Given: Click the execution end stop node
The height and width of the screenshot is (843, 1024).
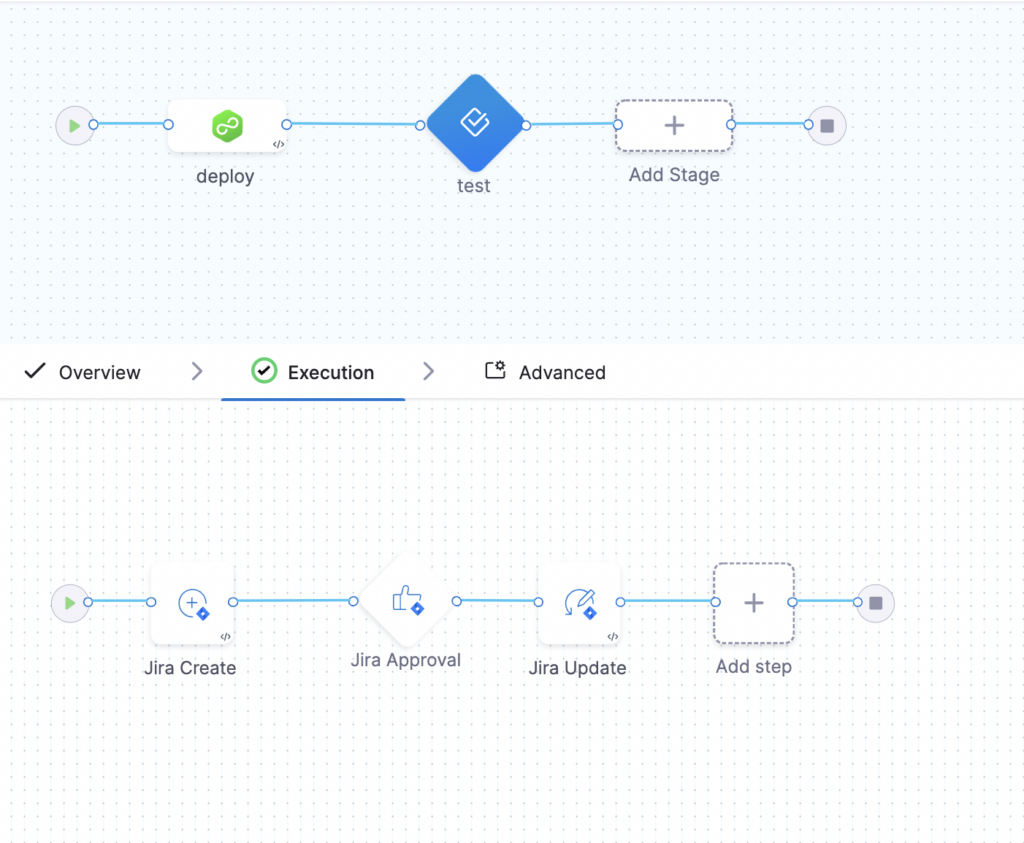Looking at the screenshot, I should (x=876, y=603).
